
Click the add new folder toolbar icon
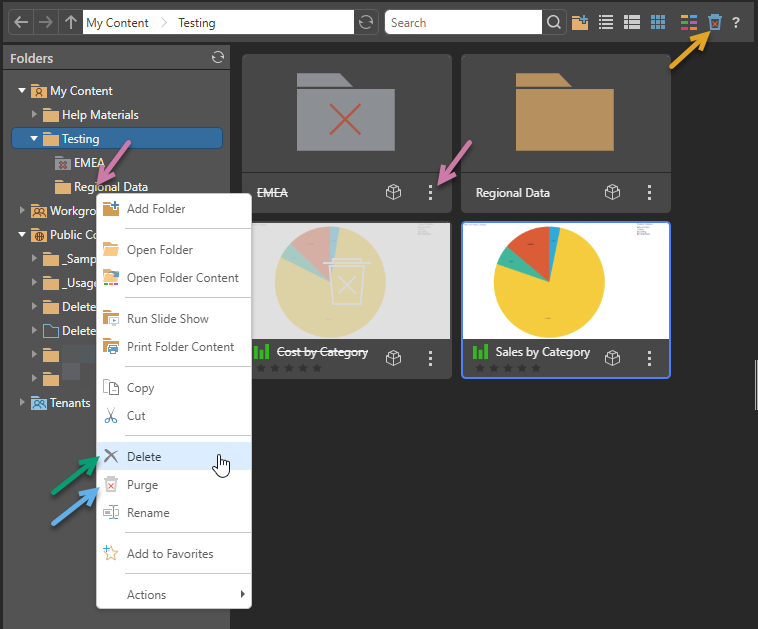[x=581, y=22]
